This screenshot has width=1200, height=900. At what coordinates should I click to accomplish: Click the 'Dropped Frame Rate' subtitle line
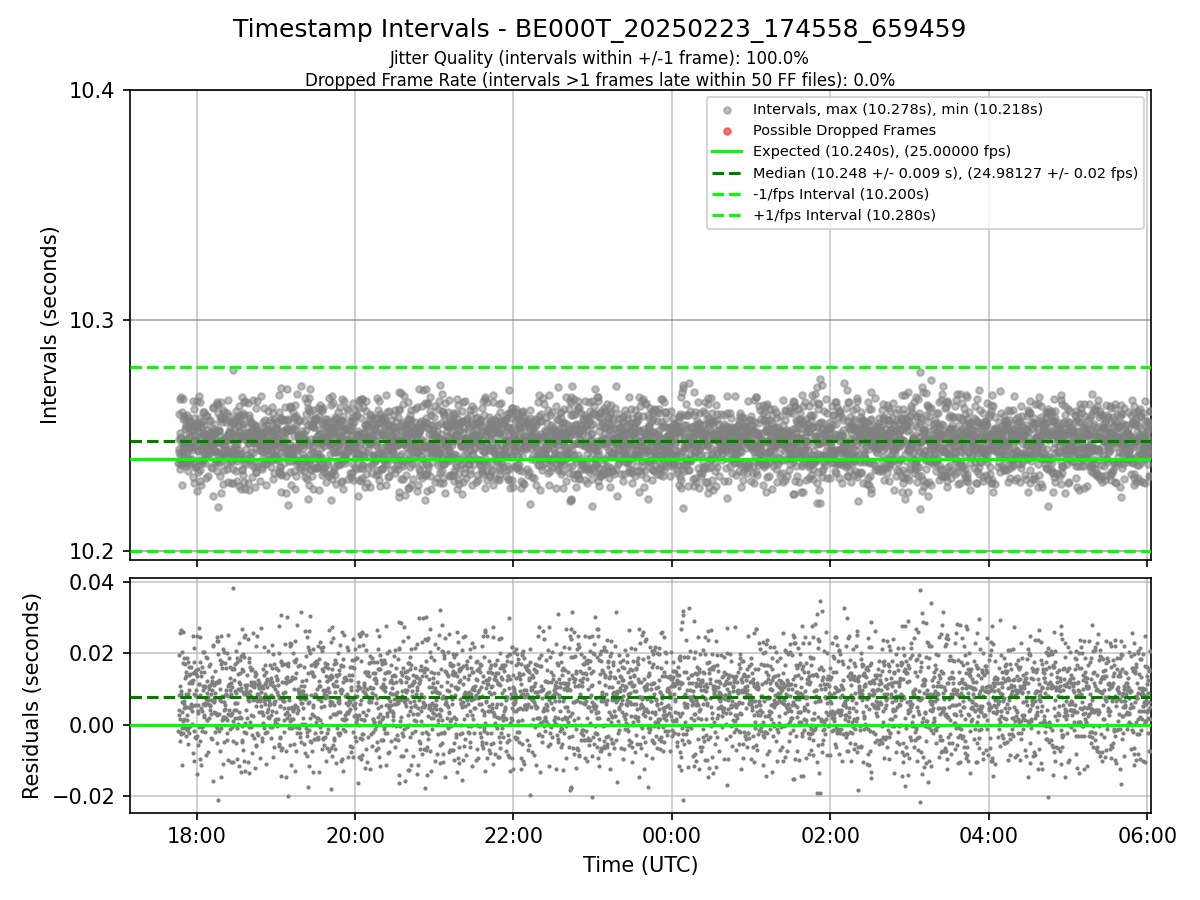pos(599,80)
